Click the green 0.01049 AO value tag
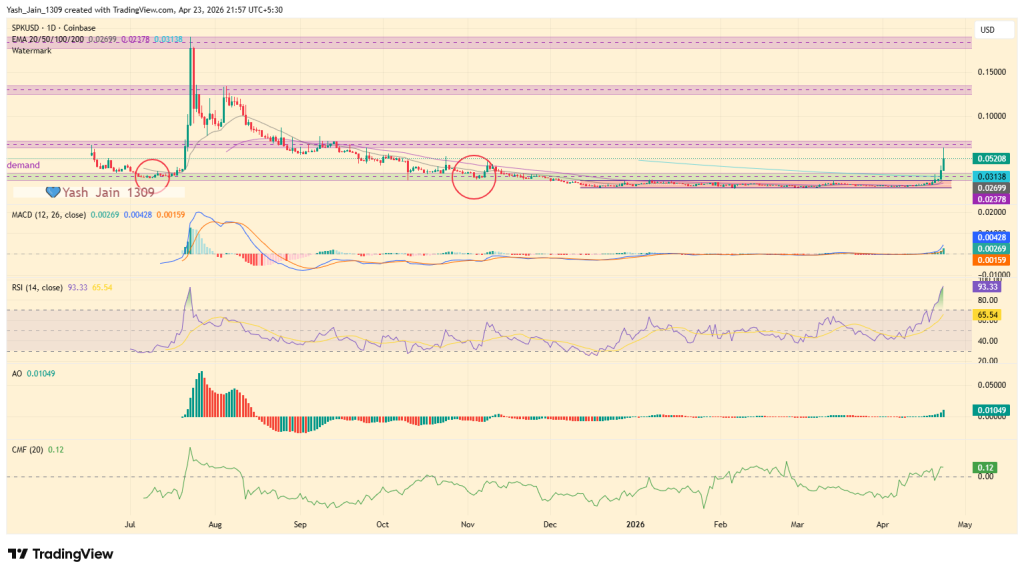The image size is (1024, 574). (991, 411)
